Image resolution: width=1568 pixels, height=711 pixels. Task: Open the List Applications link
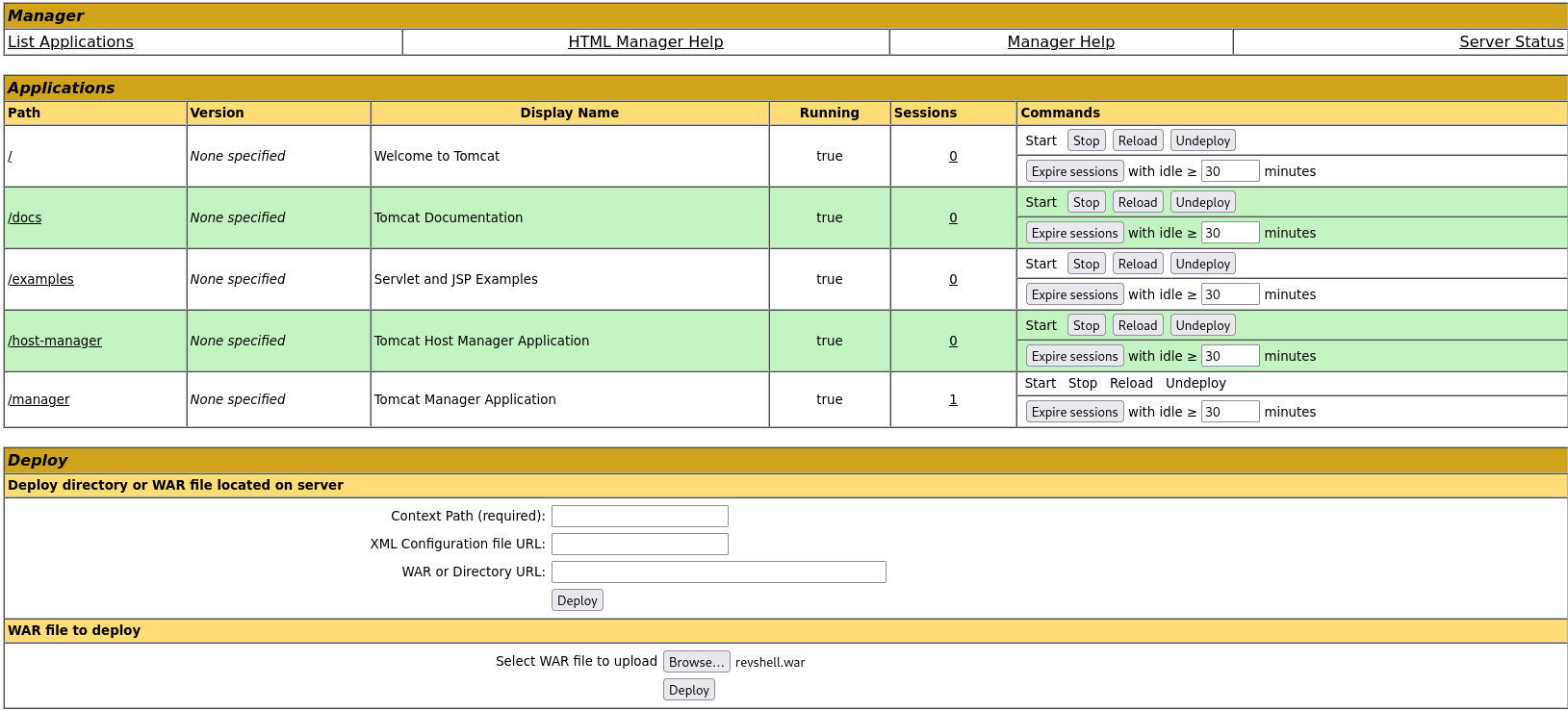point(70,41)
